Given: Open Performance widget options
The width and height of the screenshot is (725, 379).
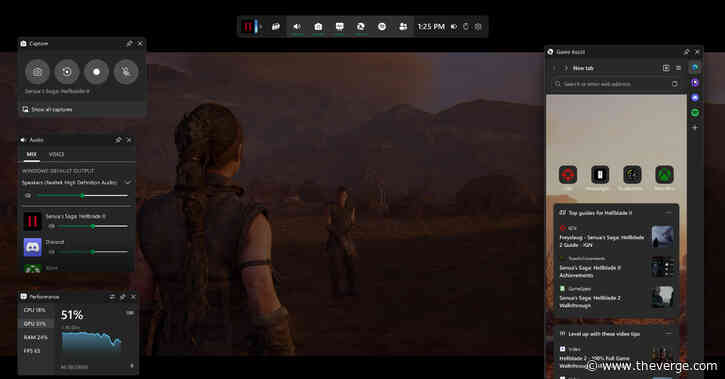Looking at the screenshot, I should [x=112, y=297].
